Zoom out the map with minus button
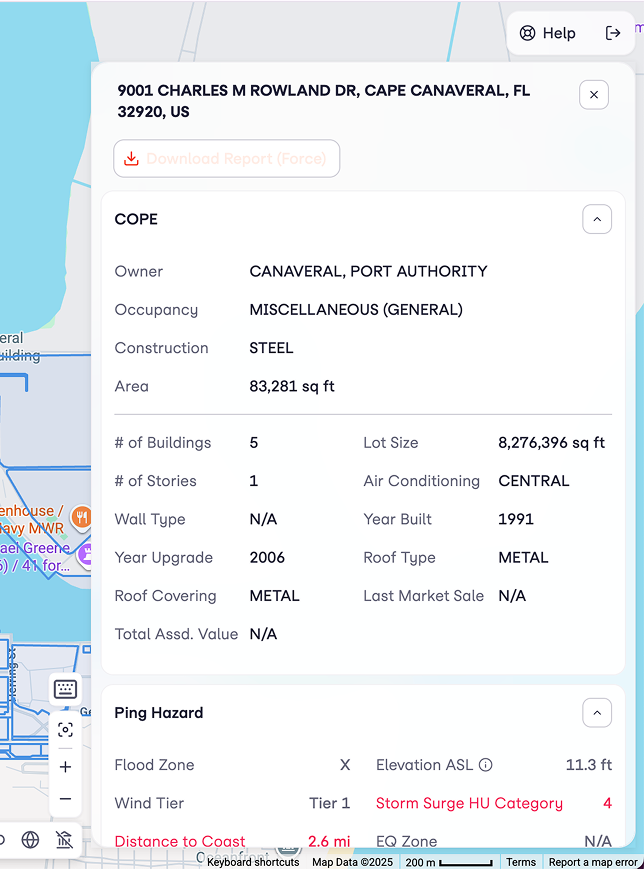 click(65, 799)
